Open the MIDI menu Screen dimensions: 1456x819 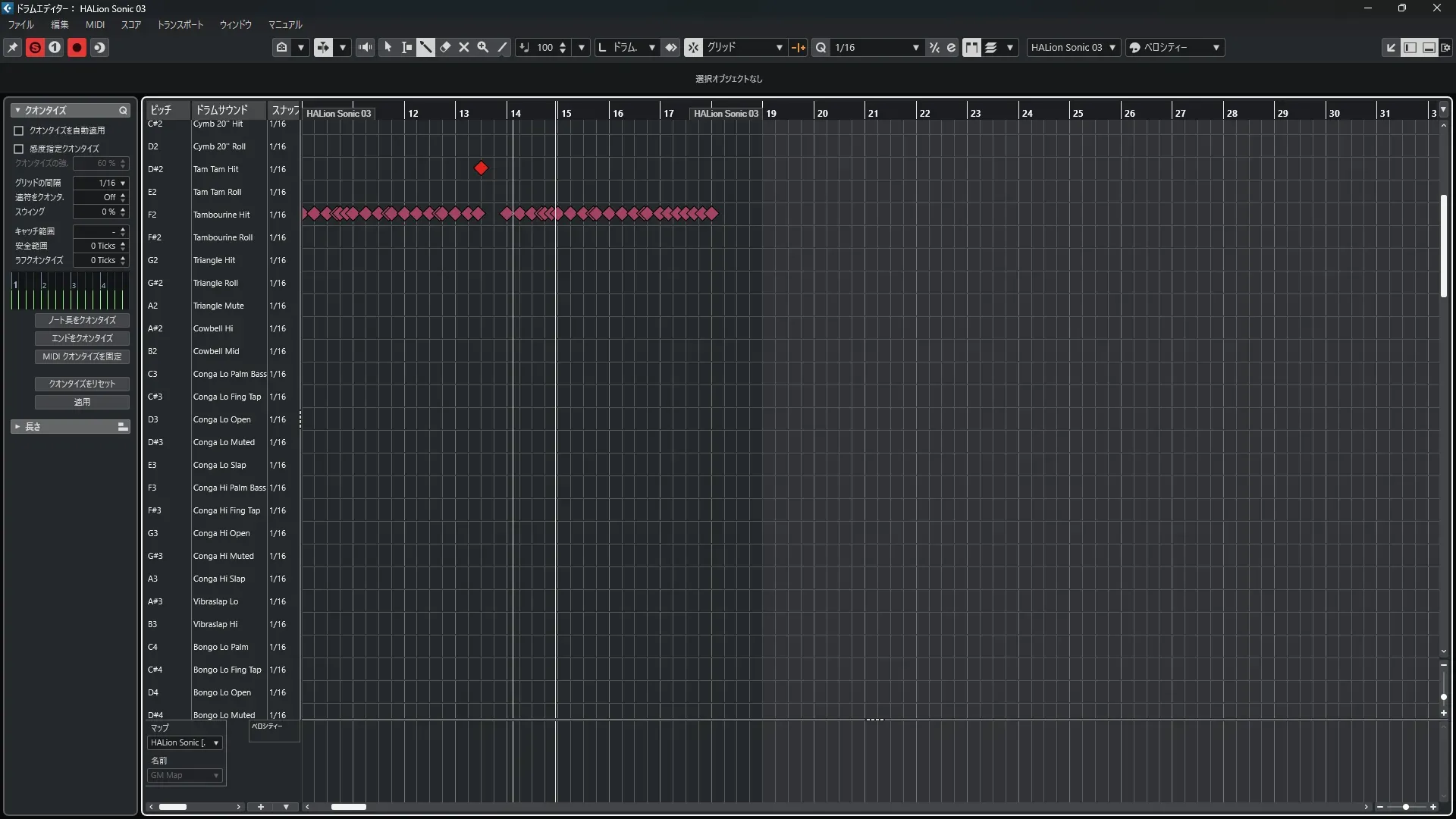95,24
